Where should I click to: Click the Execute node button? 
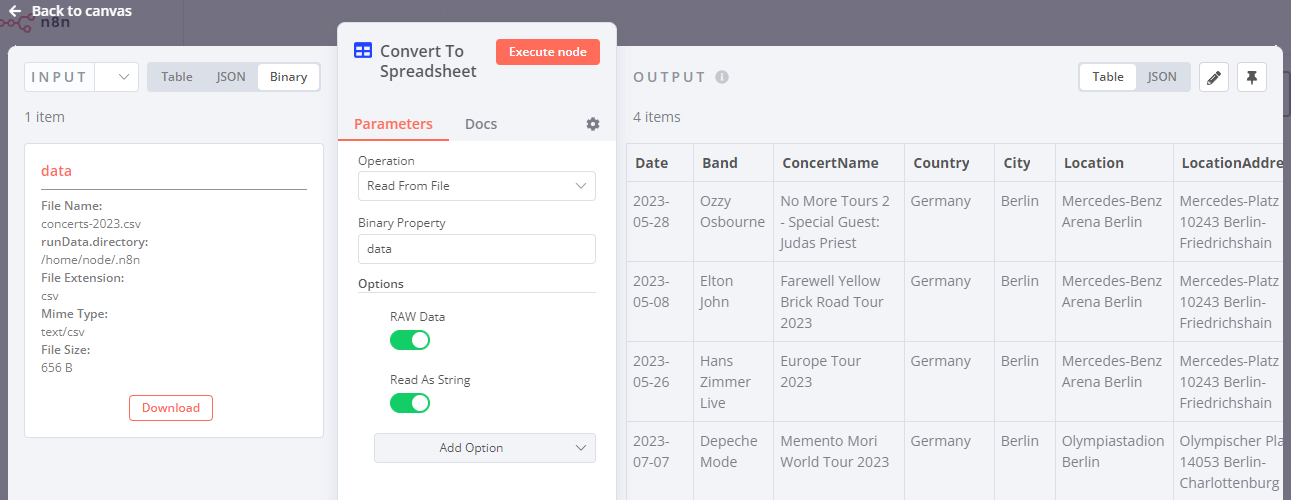click(547, 52)
